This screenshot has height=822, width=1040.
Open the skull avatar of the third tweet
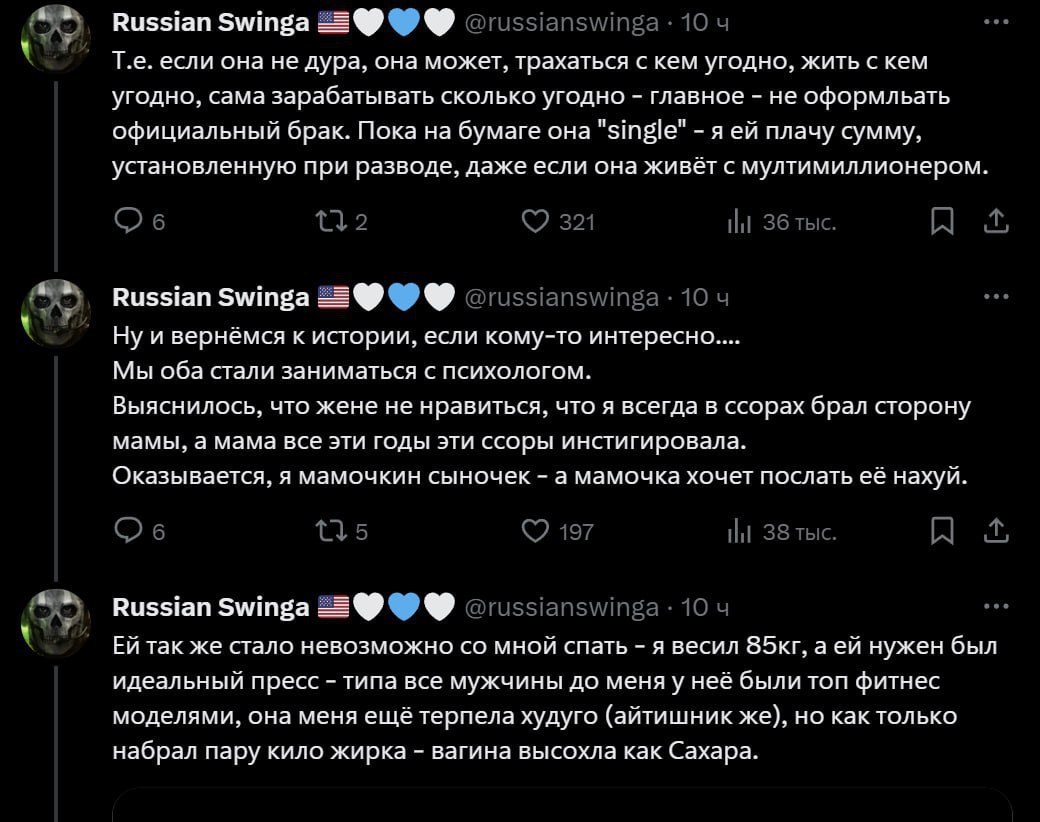coord(56,622)
